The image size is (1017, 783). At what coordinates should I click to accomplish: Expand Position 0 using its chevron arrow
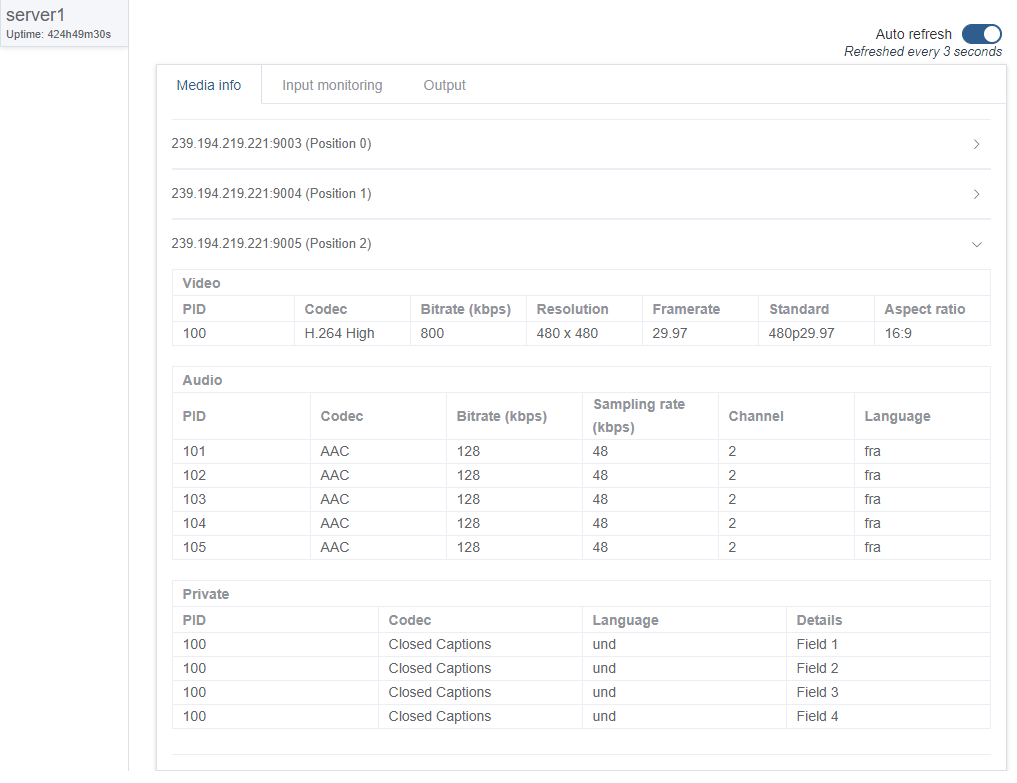[976, 144]
